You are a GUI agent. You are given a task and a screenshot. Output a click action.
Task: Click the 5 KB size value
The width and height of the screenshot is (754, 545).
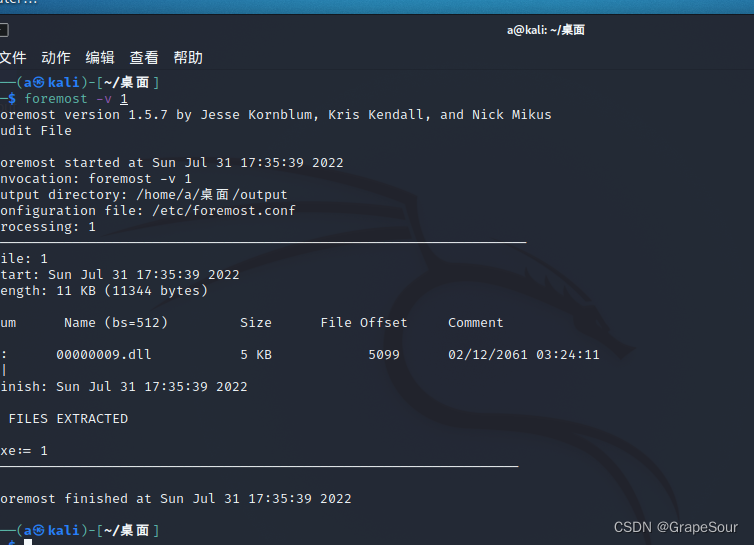[256, 355]
